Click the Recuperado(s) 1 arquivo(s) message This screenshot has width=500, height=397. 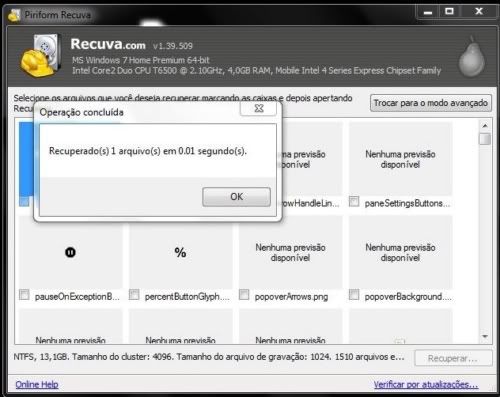coord(148,151)
